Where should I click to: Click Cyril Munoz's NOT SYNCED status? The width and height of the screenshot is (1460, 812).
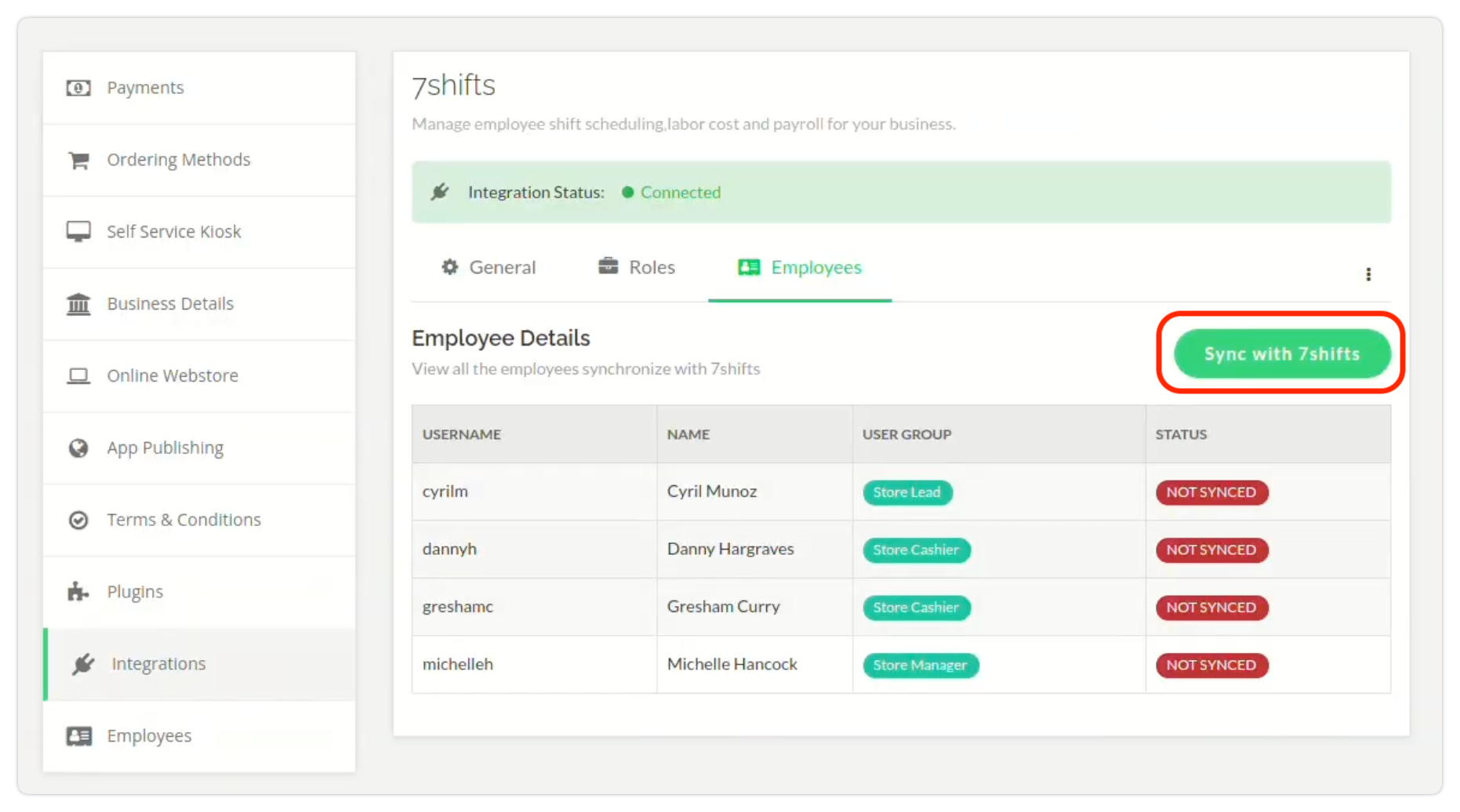click(x=1211, y=492)
